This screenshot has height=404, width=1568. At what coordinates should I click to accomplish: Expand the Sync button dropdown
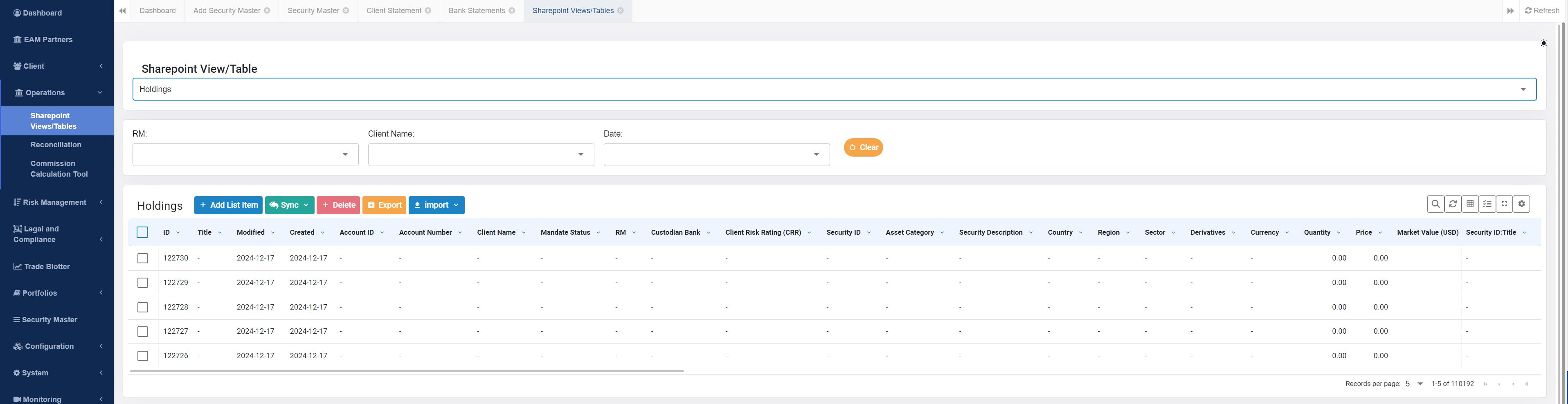[306, 206]
